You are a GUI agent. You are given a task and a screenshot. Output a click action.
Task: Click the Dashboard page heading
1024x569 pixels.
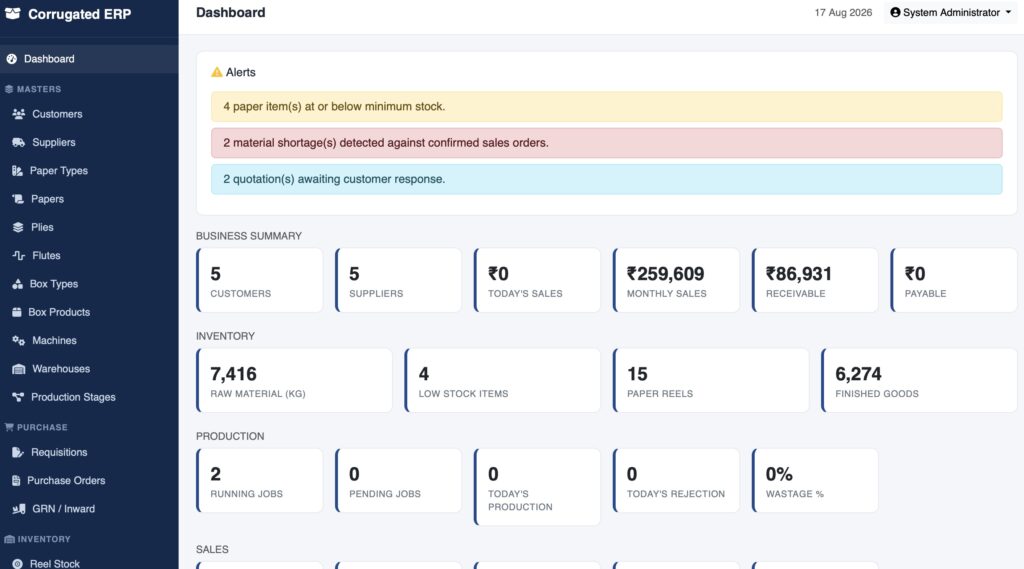(231, 12)
